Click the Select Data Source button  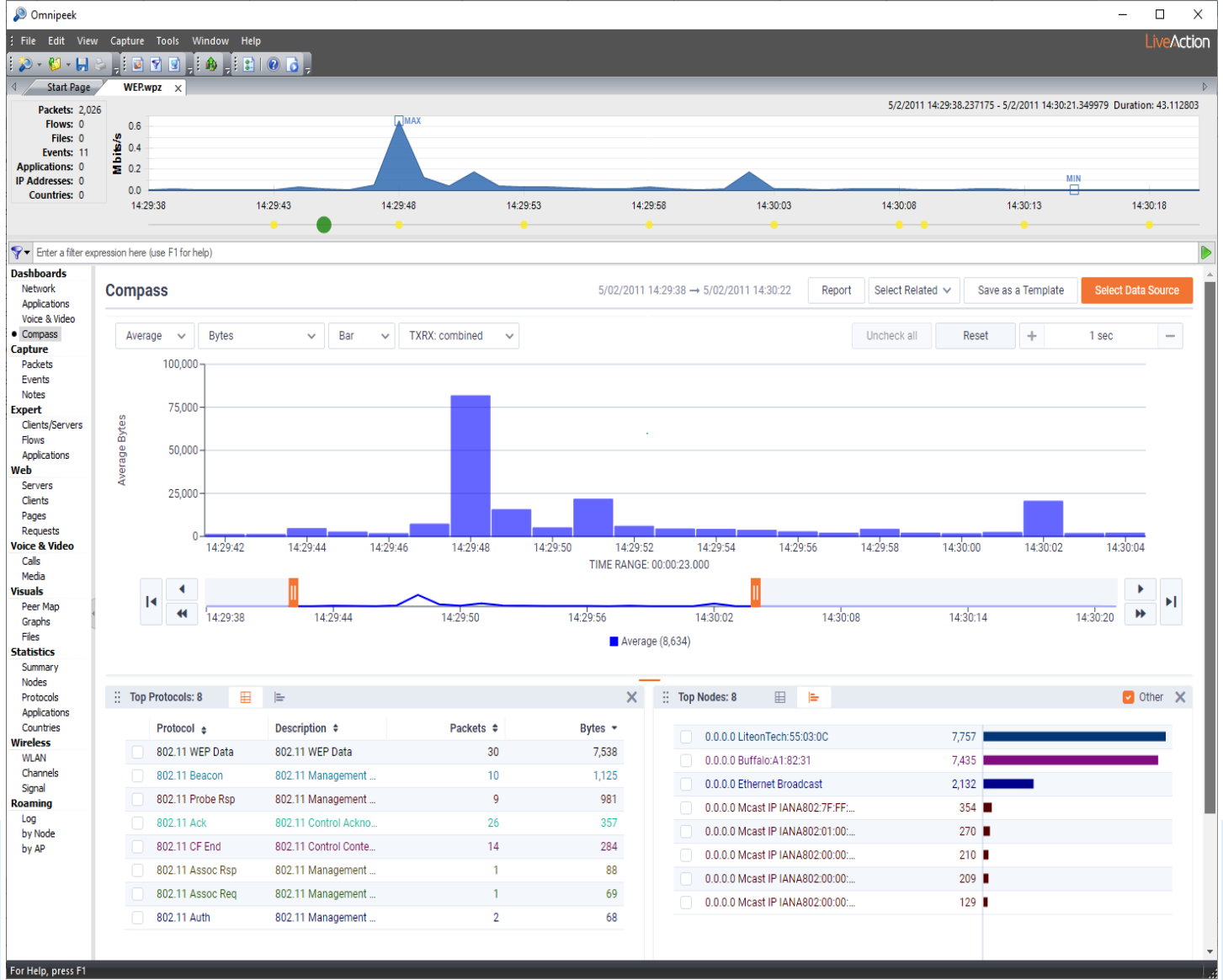pyautogui.click(x=1136, y=290)
